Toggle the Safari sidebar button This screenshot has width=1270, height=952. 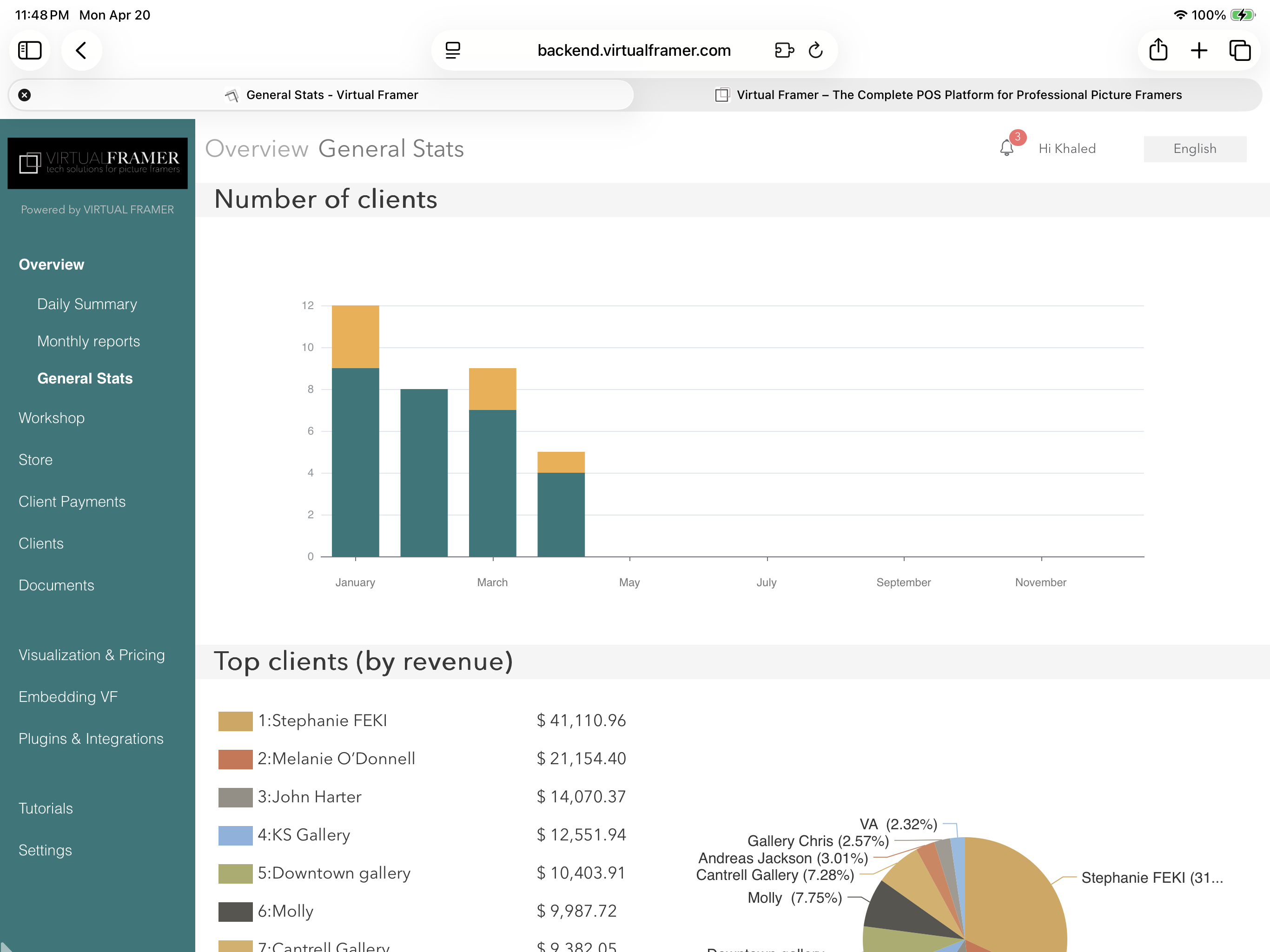[x=30, y=51]
